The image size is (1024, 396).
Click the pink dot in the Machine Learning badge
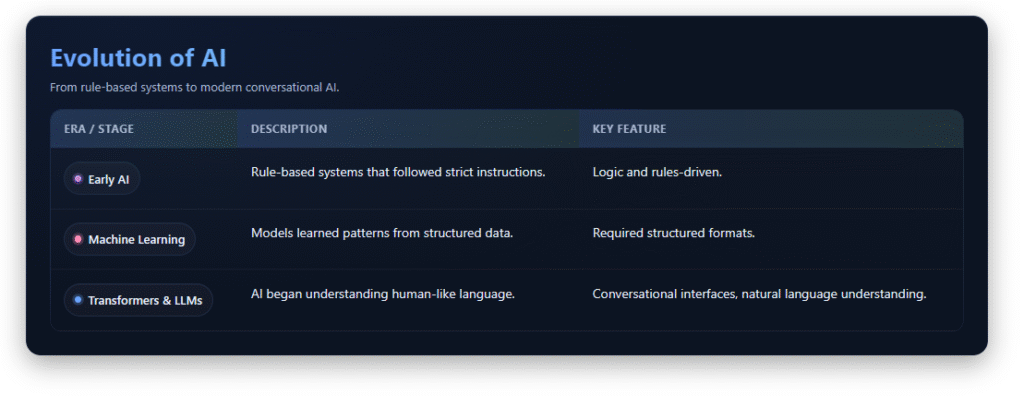pyautogui.click(x=78, y=239)
